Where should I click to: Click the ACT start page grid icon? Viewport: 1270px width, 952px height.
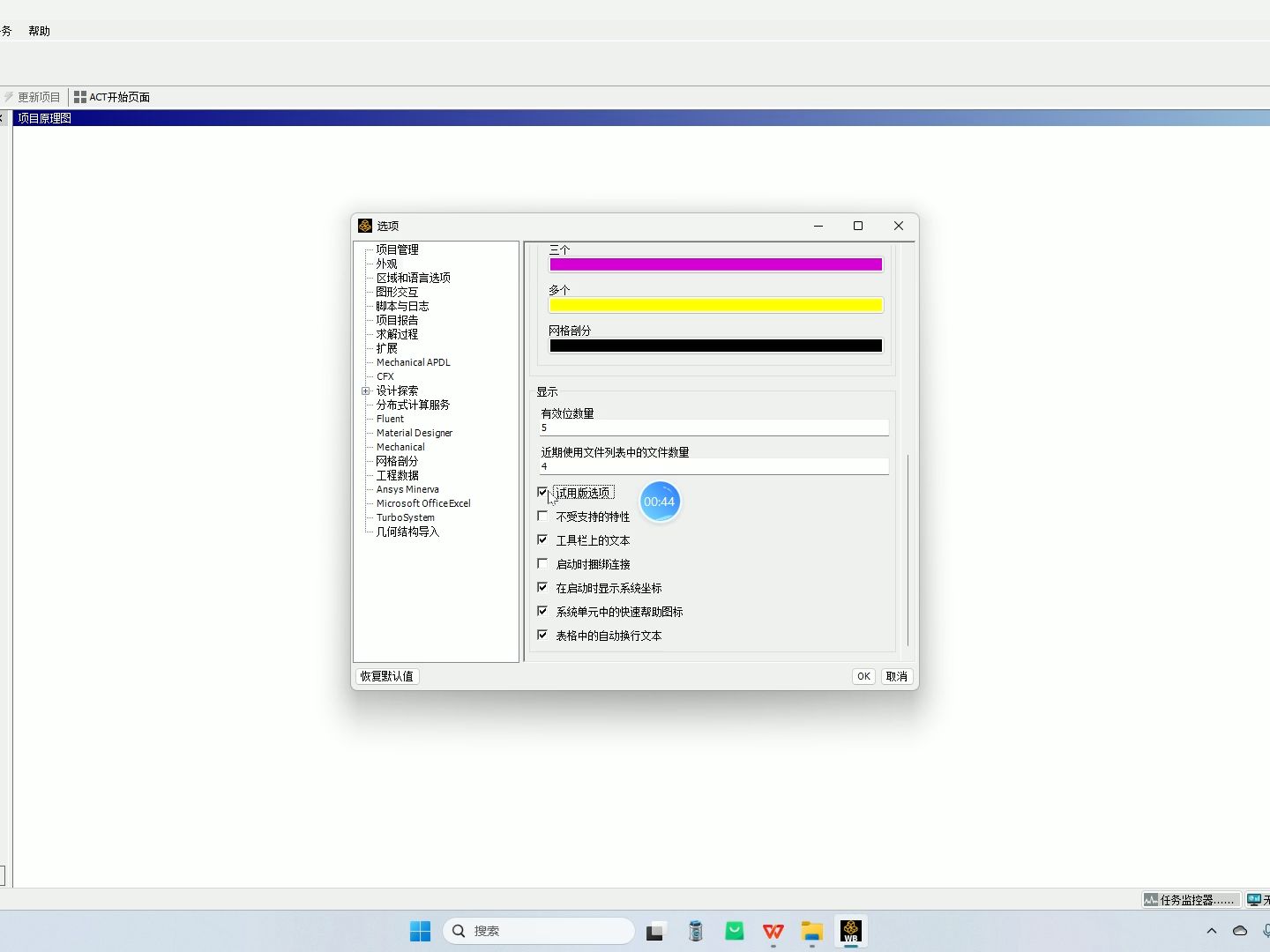[80, 97]
